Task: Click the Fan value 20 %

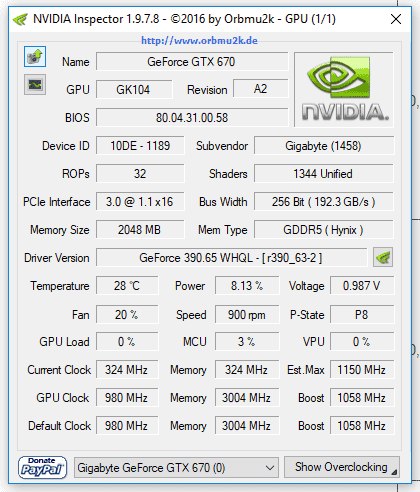Action: pos(127,314)
